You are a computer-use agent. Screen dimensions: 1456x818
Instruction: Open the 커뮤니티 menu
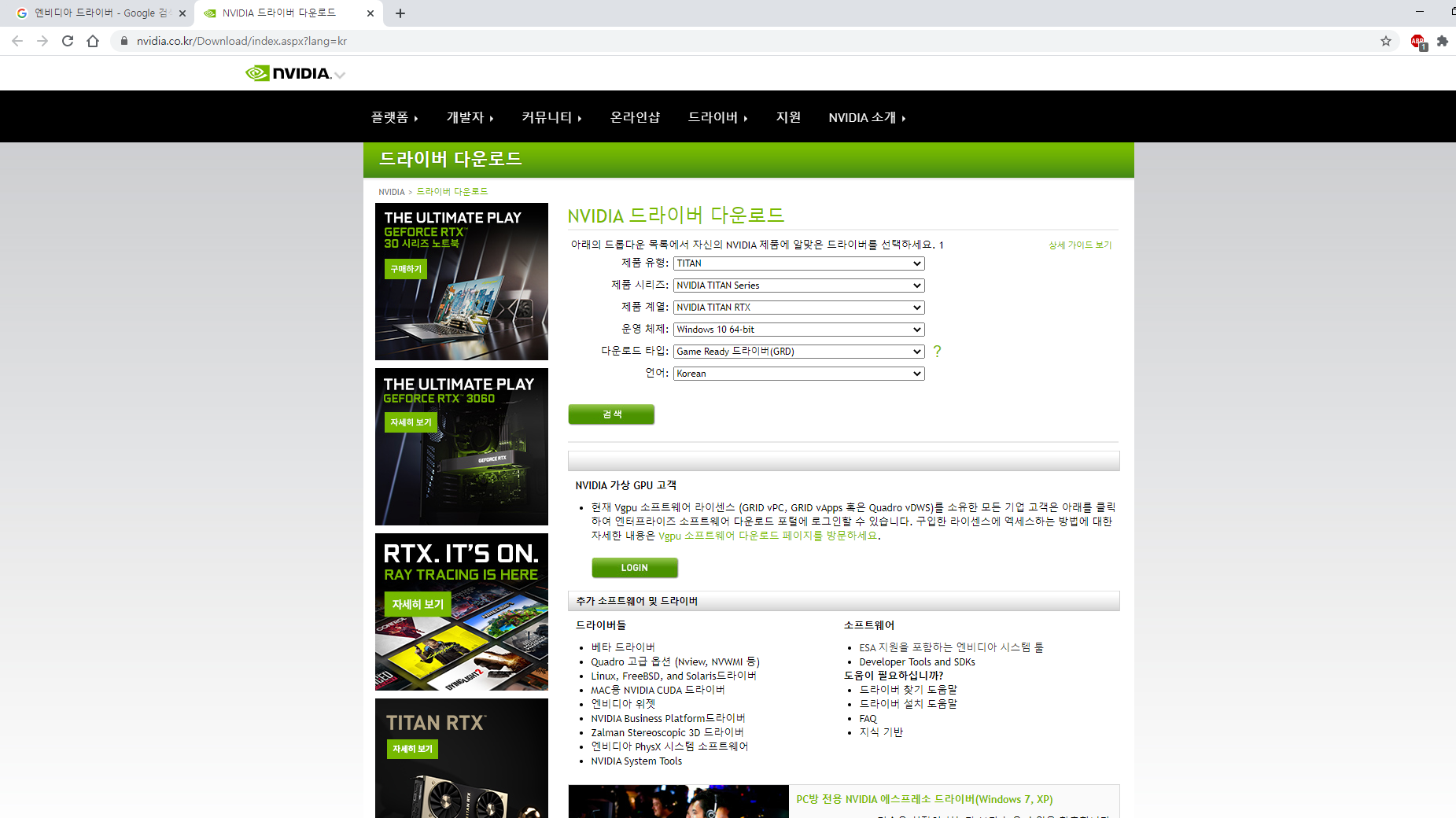pyautogui.click(x=551, y=117)
